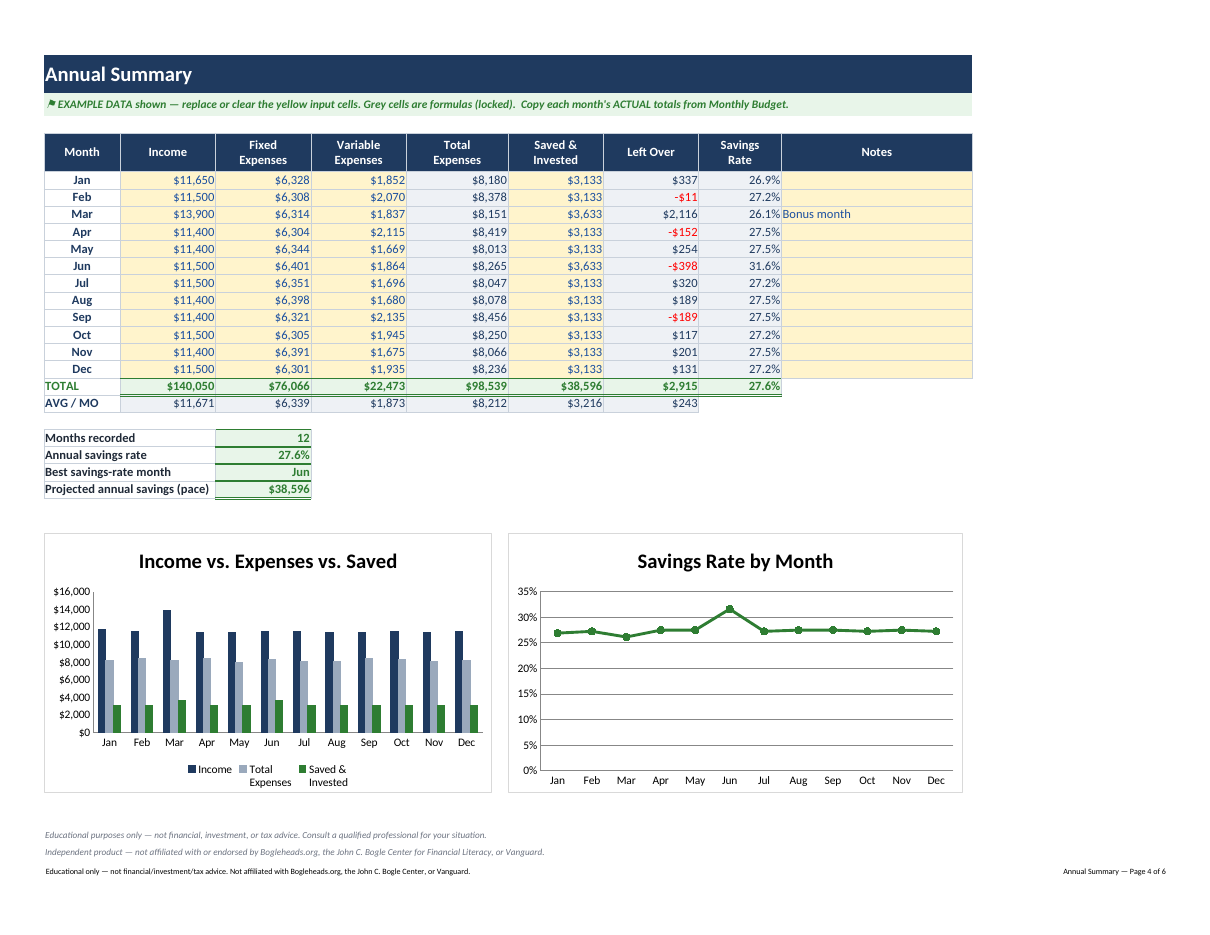Select the May row label
Viewport: 1210px width, 935px height.
(x=82, y=249)
